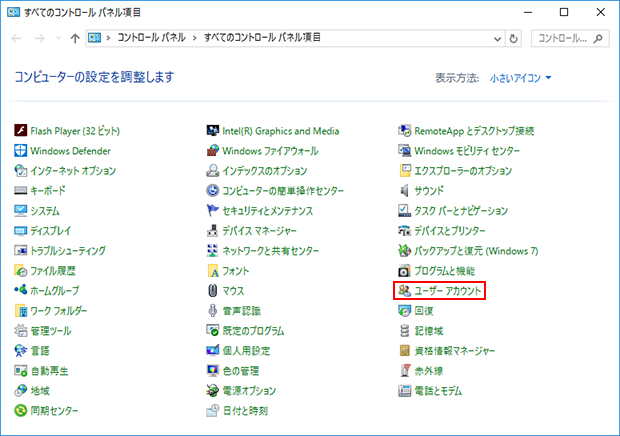Image resolution: width=620 pixels, height=436 pixels.
Task: Open the 表示方法 小さいアイコン dropdown
Action: click(520, 78)
